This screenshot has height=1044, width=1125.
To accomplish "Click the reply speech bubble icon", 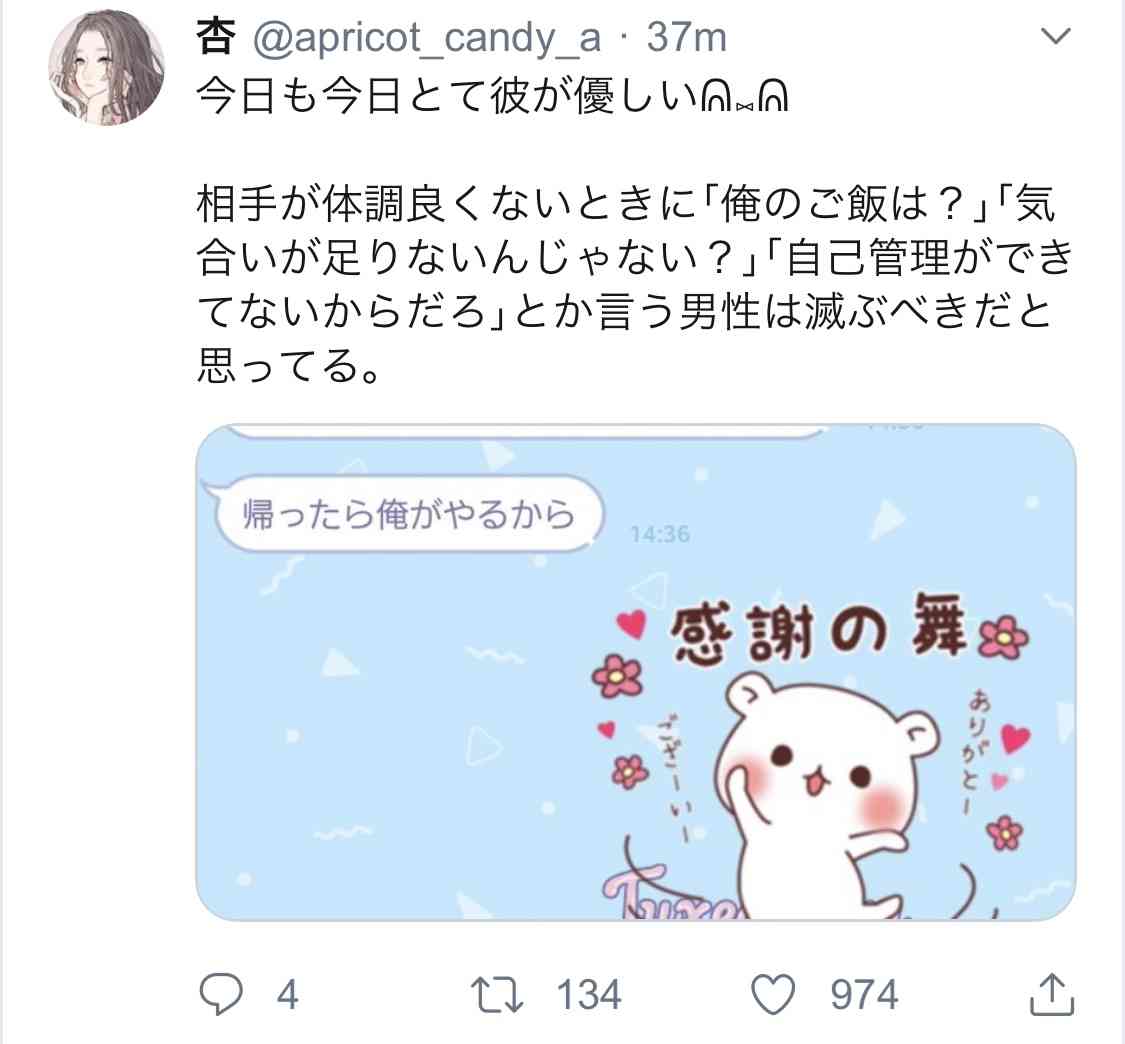I will point(220,994).
